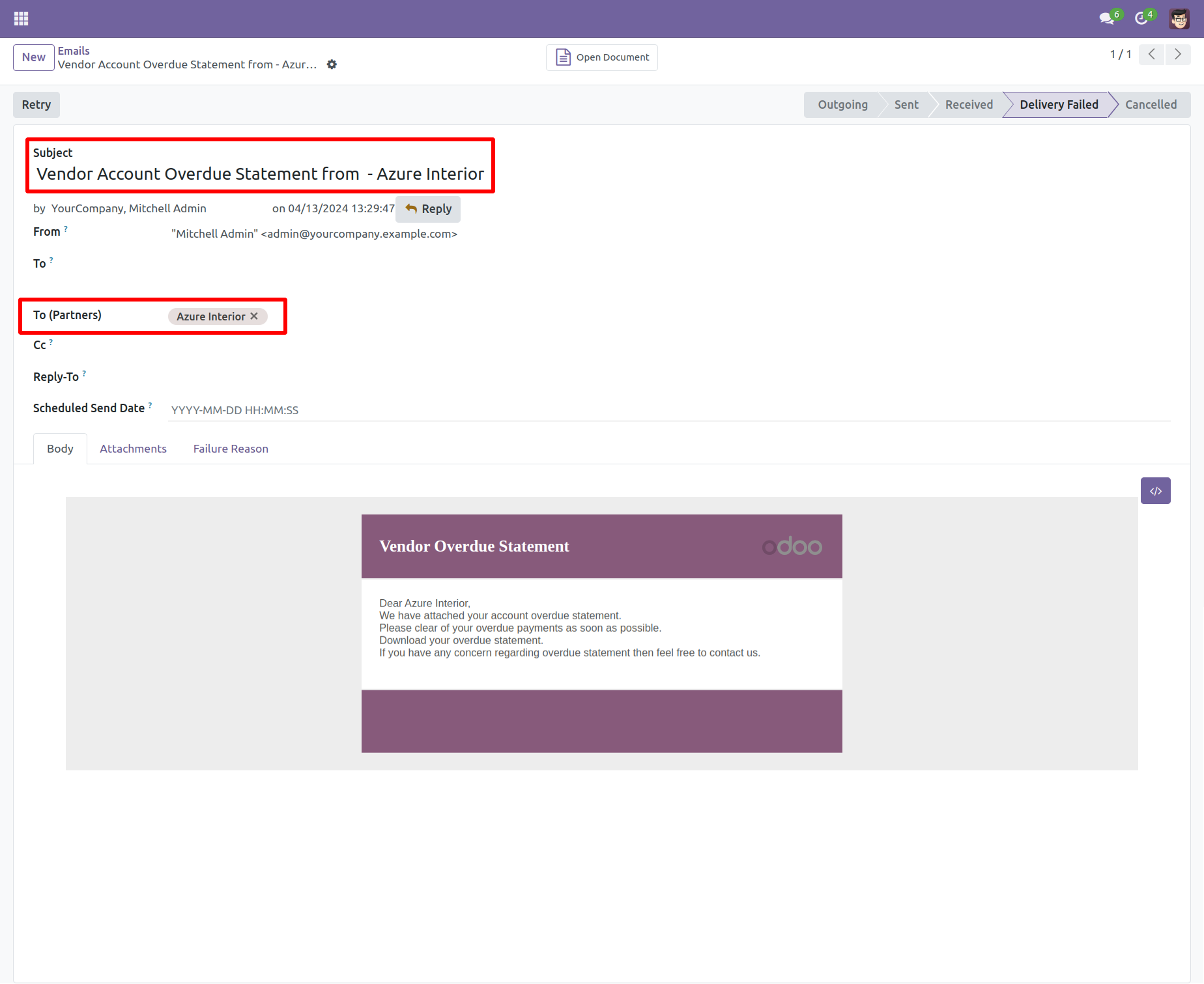Open the main apps grid menu
The height and width of the screenshot is (984, 1204).
[21, 18]
